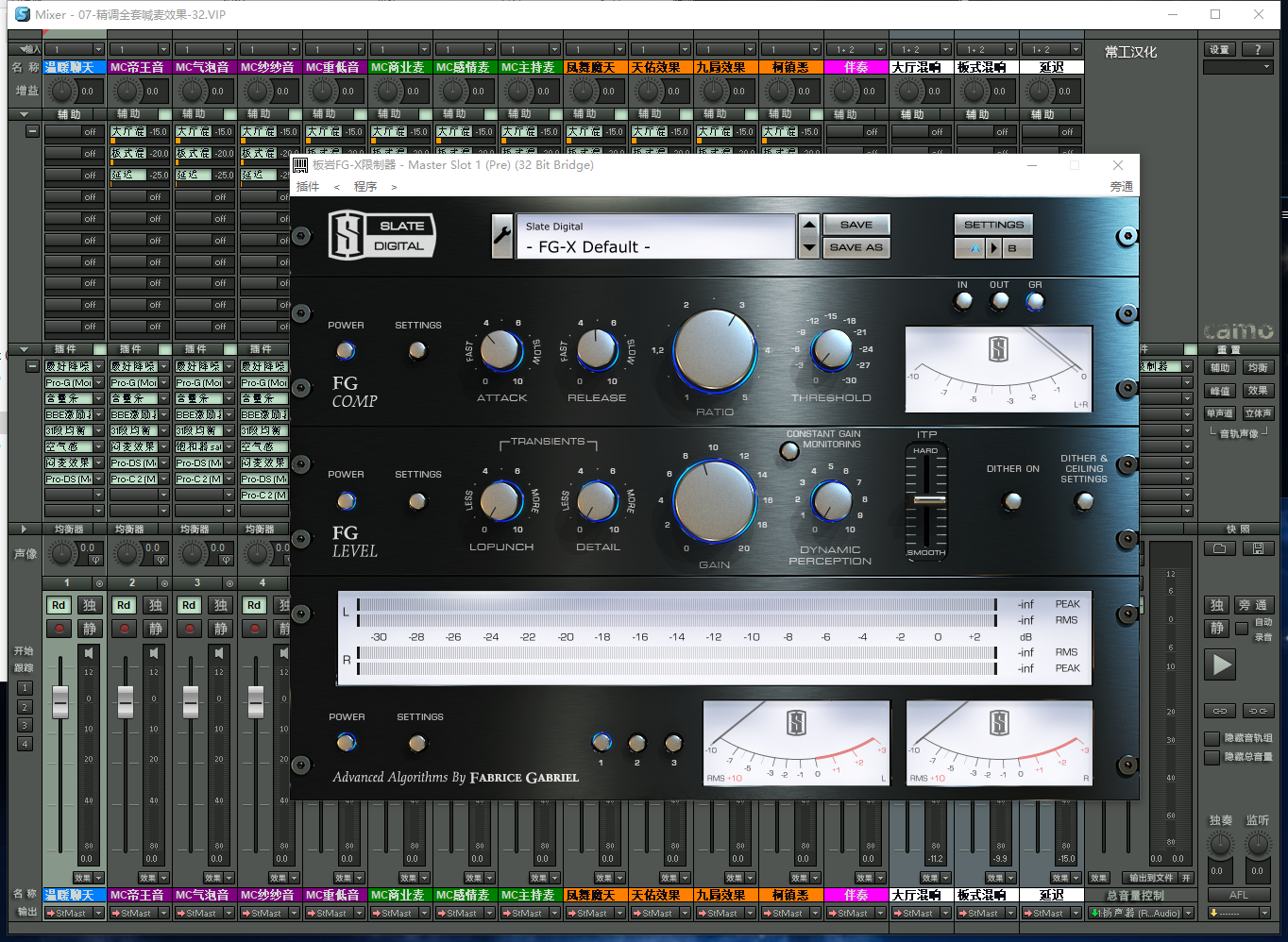Screen dimensions: 1288x942
Task: Click the 设置 button in Mixer
Action: click(x=1220, y=49)
